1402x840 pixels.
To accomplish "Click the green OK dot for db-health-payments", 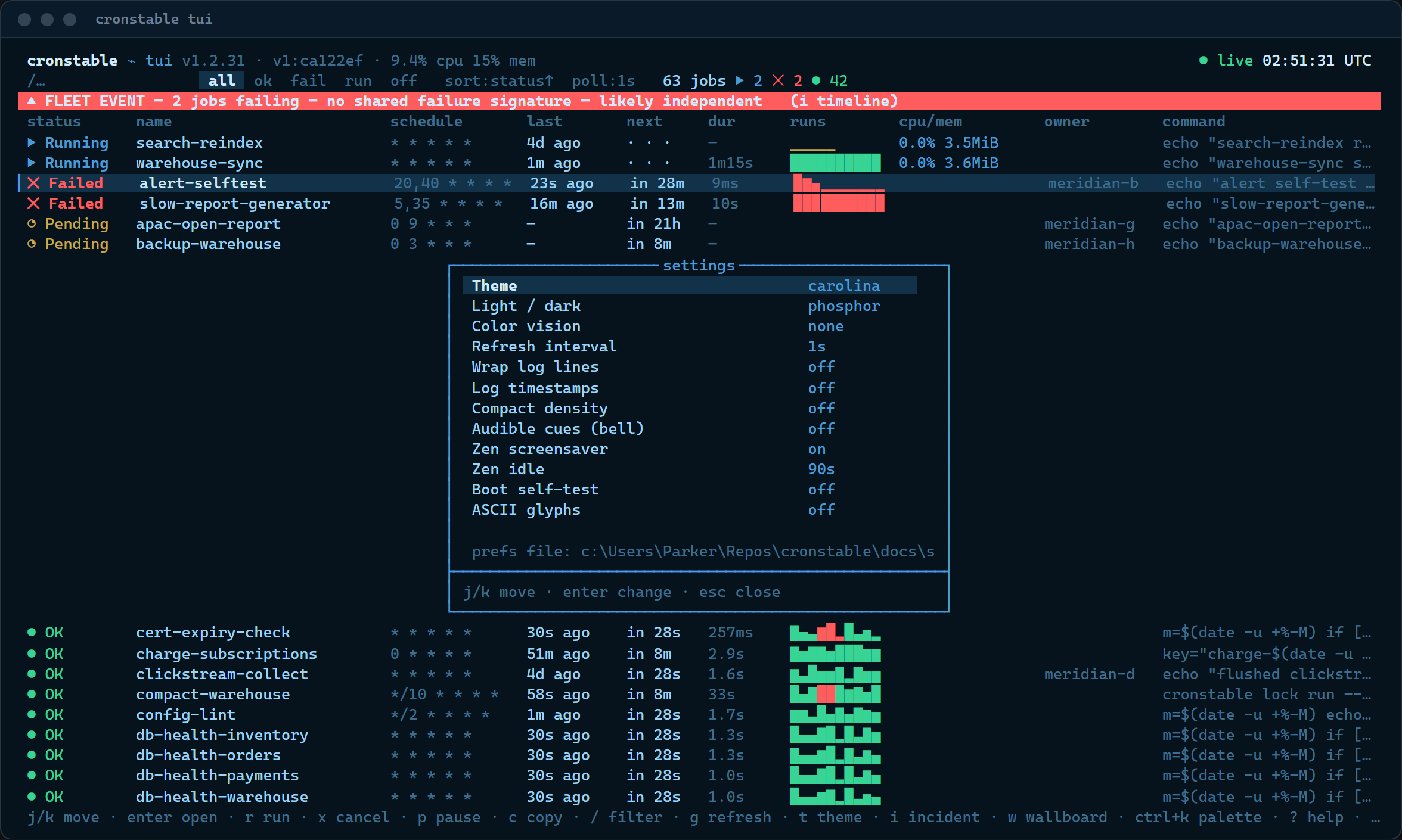I will (x=32, y=775).
